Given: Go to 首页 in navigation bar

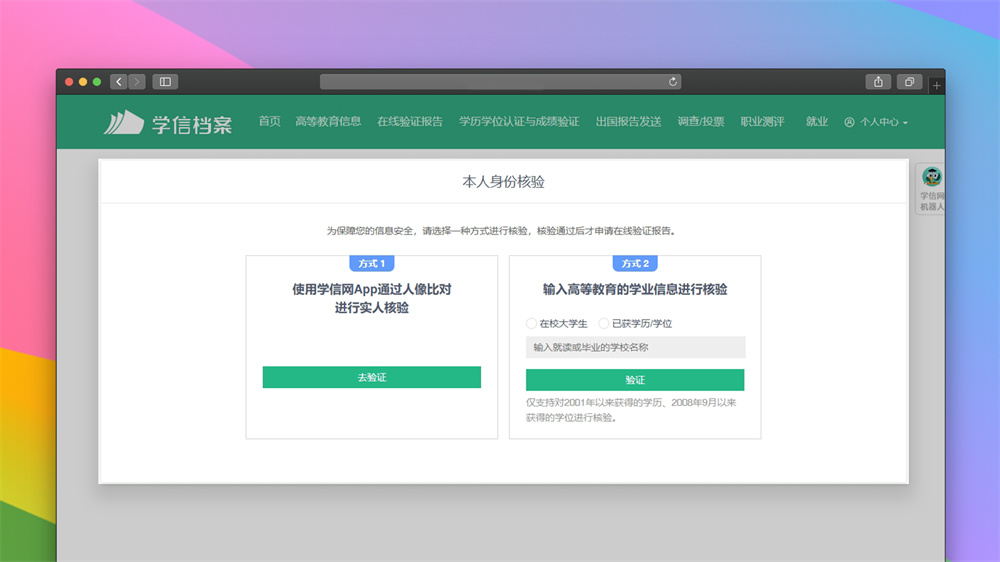Looking at the screenshot, I should coord(270,122).
